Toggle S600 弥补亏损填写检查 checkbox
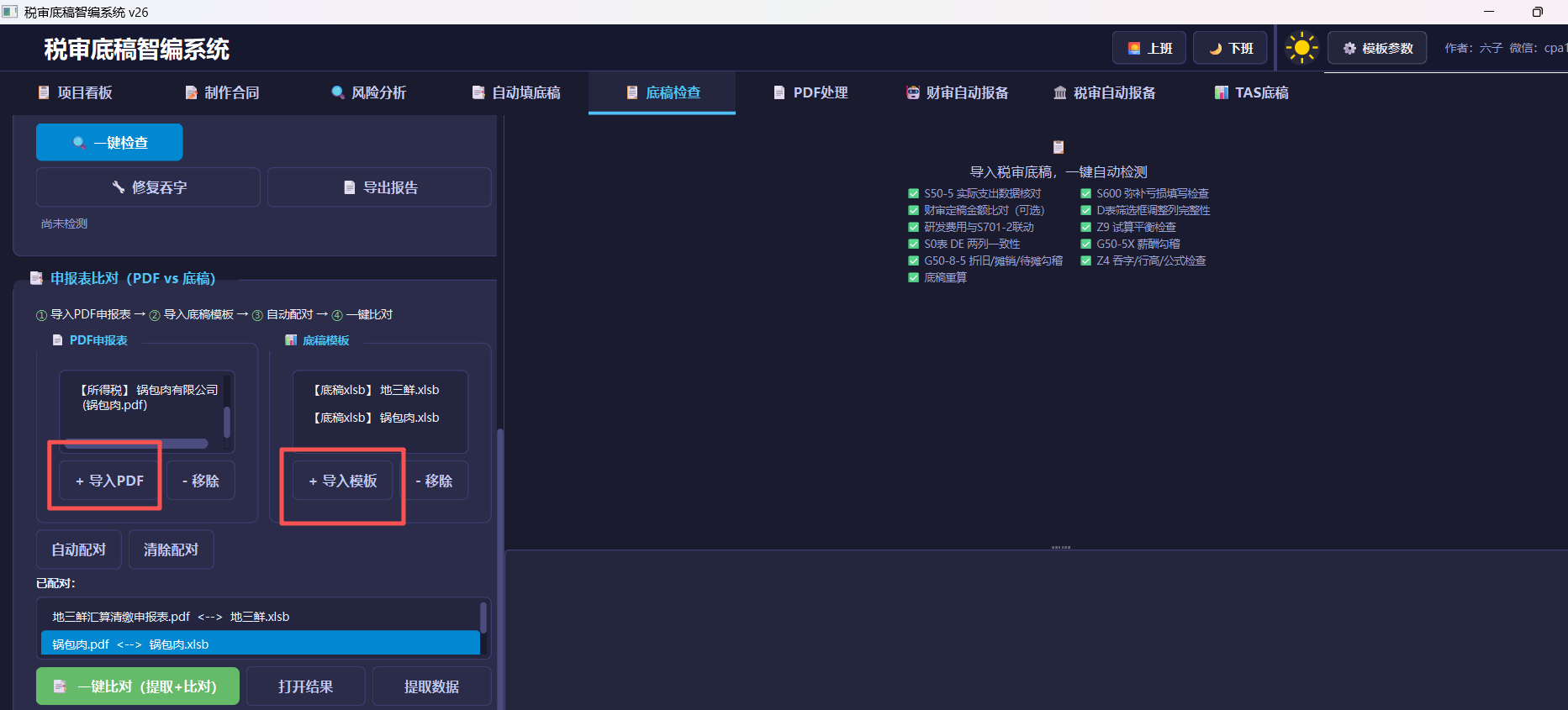Image resolution: width=1568 pixels, height=710 pixels. click(x=1085, y=193)
